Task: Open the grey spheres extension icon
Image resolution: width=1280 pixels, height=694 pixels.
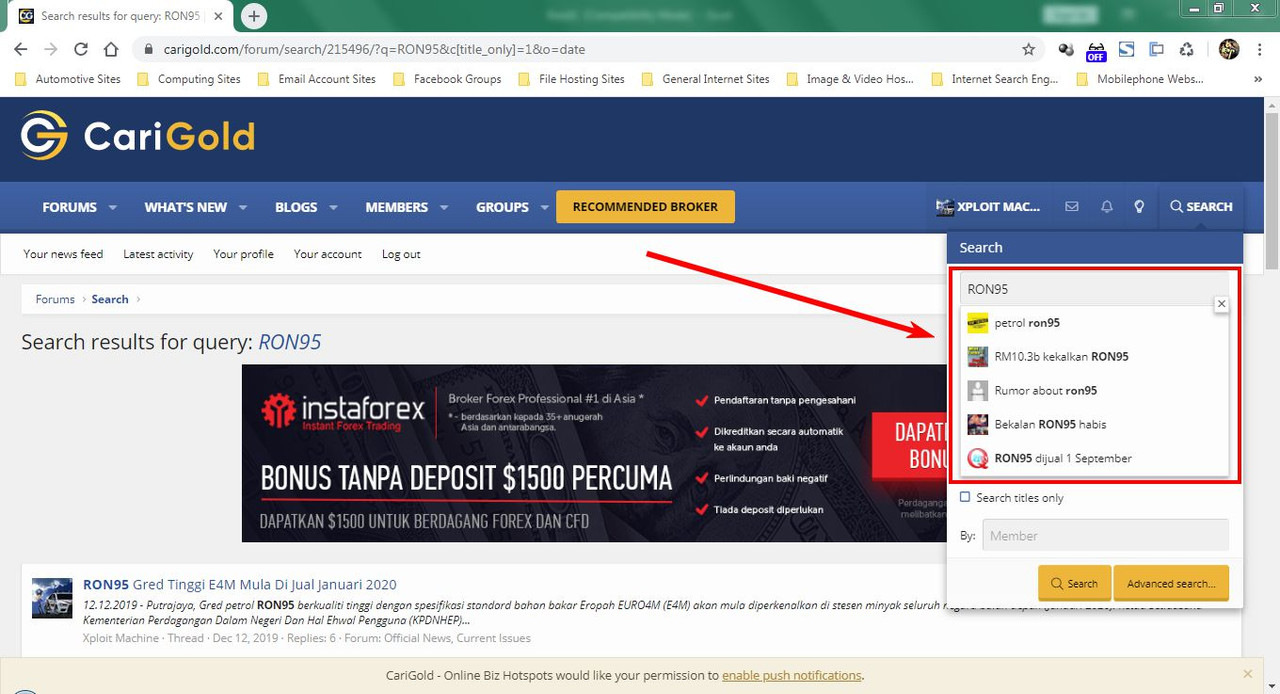Action: [1067, 49]
